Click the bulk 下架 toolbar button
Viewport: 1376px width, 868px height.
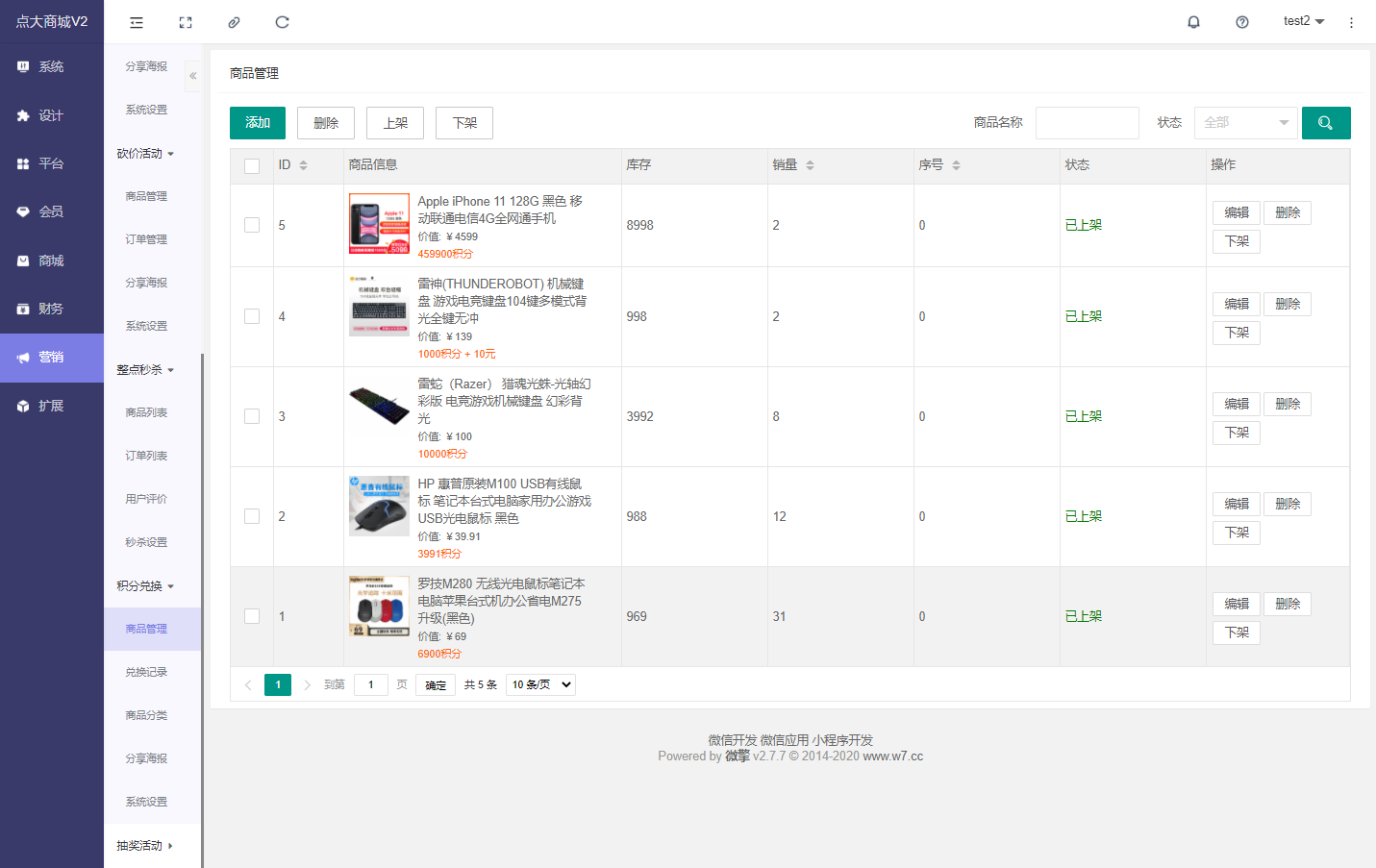tap(464, 123)
